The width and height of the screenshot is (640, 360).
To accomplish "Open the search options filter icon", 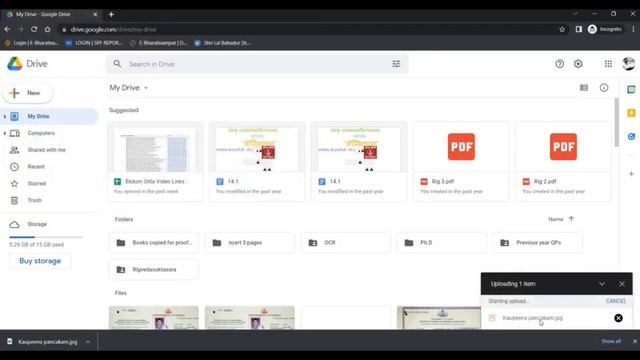I will click(x=396, y=64).
